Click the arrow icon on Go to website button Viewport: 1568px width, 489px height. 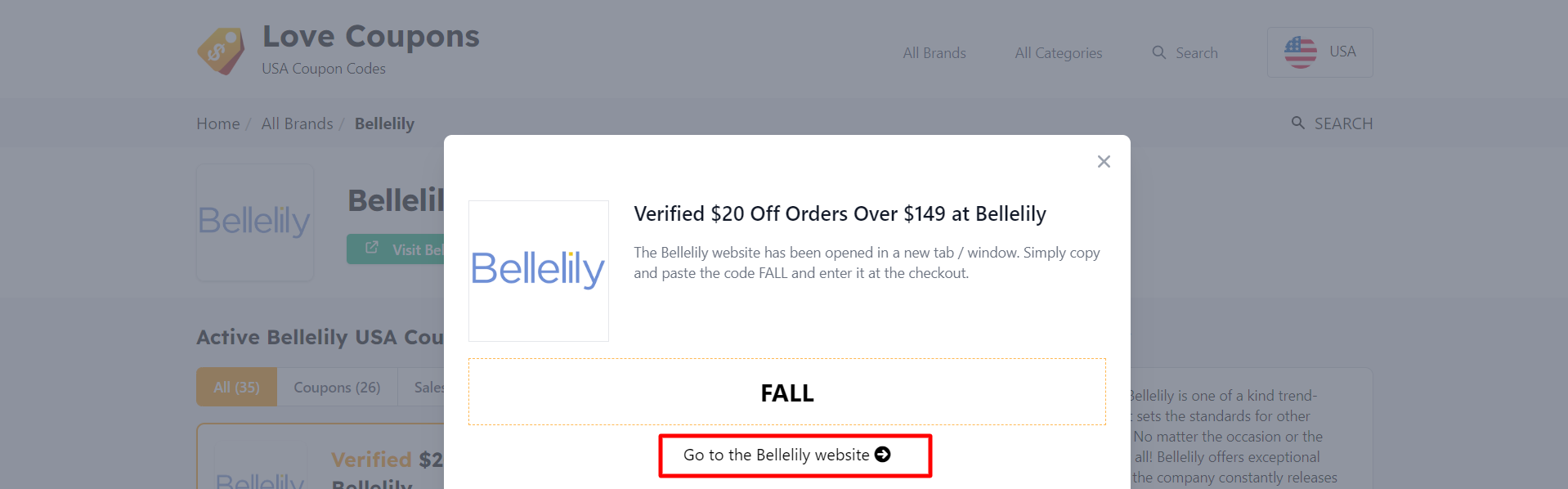pyautogui.click(x=883, y=455)
